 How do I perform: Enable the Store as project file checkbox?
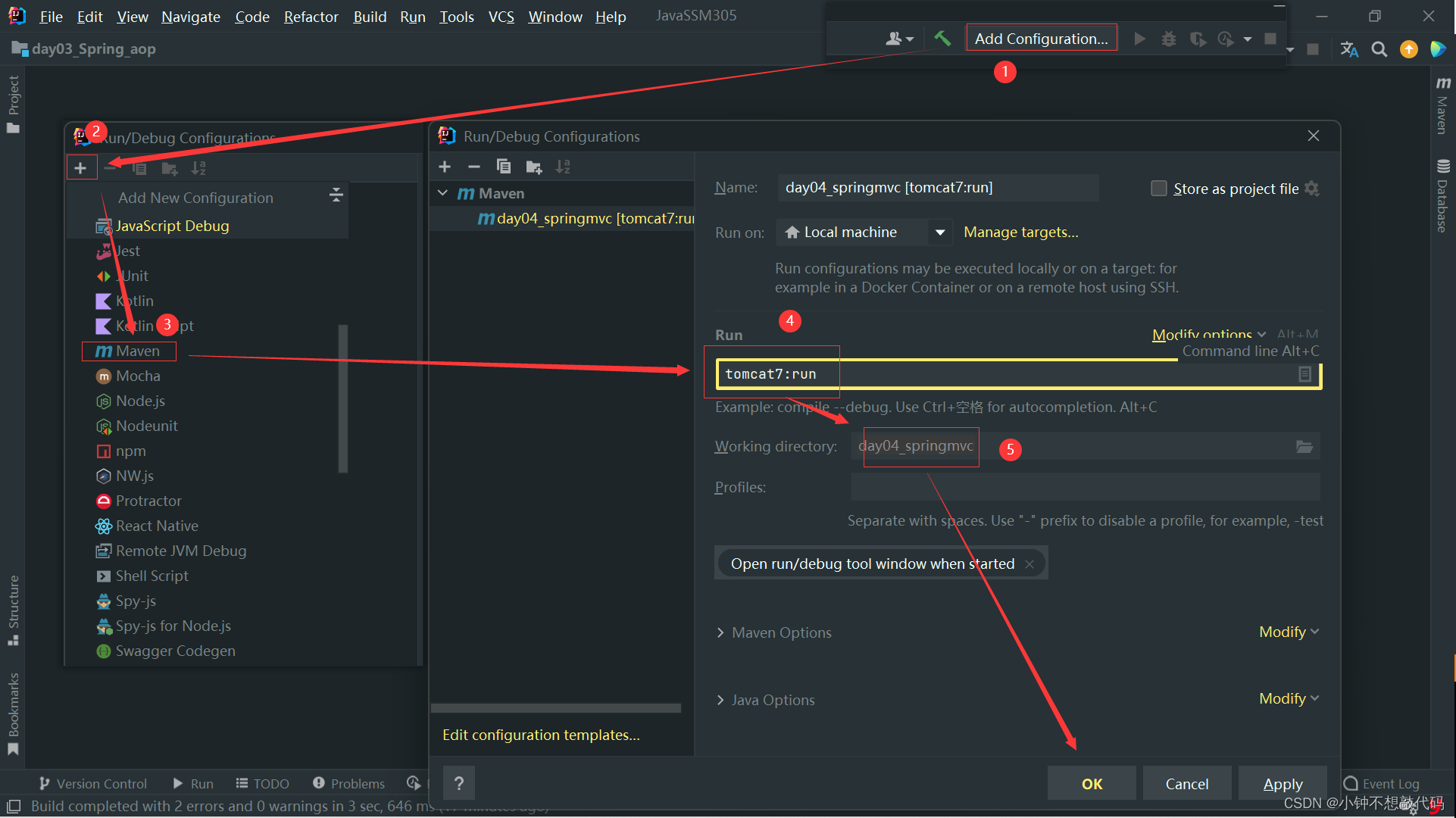[x=1159, y=189]
